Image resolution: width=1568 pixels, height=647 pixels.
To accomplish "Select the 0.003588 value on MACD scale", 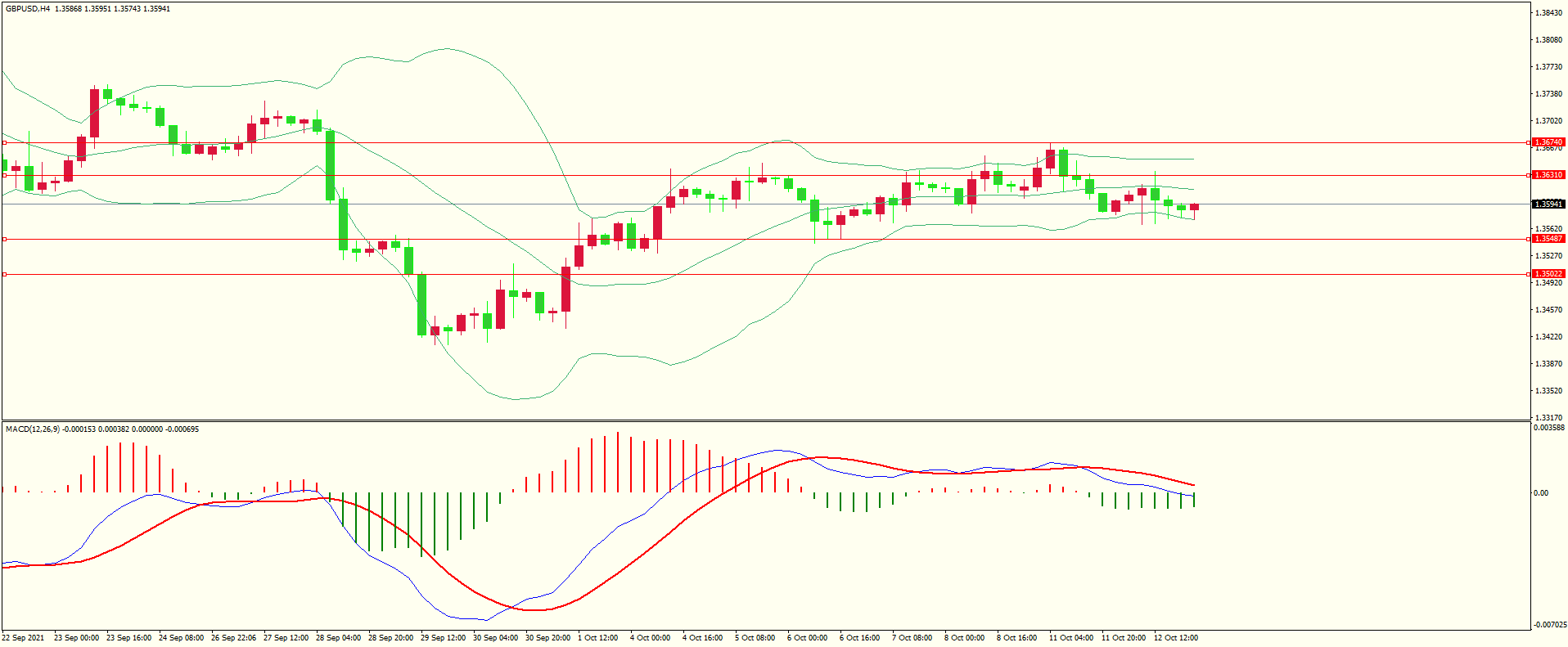I will pyautogui.click(x=1549, y=428).
